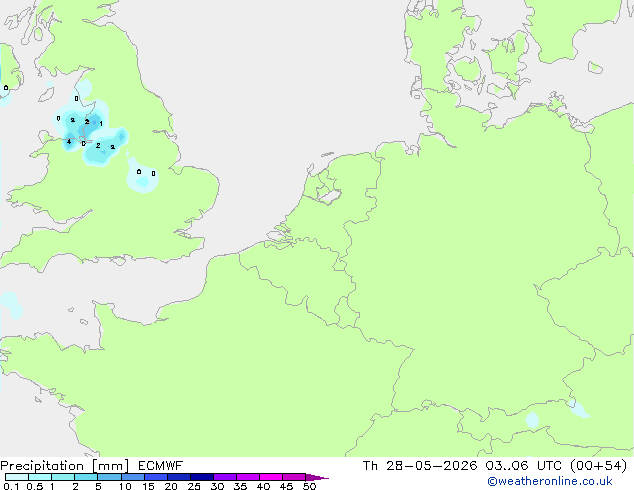Click the '0.1' legend scale label
This screenshot has height=490, width=634.
(x=11, y=486)
